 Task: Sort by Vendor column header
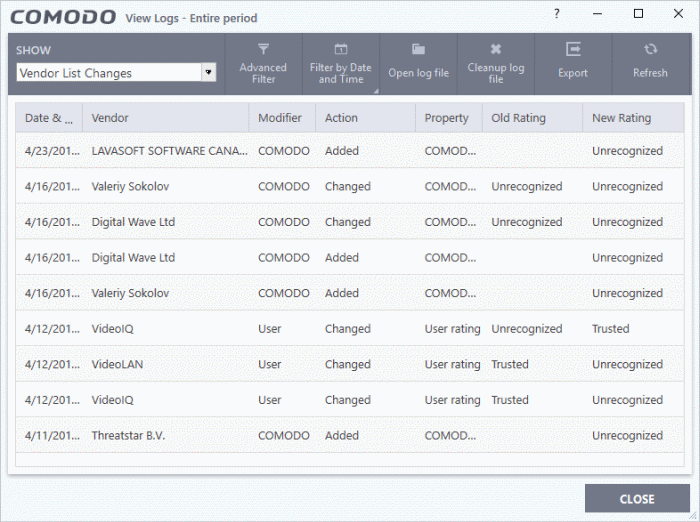pos(166,118)
